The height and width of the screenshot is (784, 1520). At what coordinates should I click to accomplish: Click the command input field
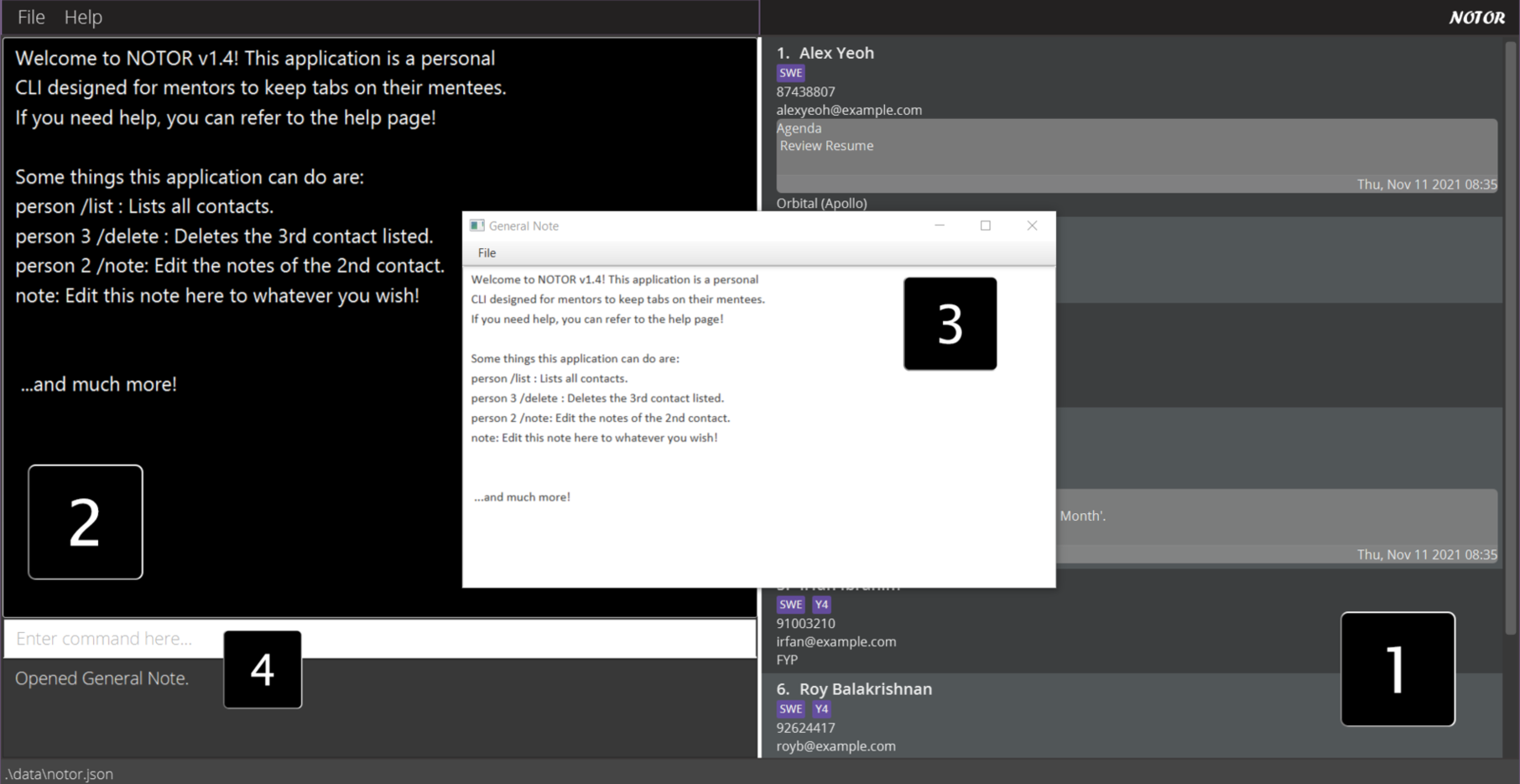(x=380, y=638)
